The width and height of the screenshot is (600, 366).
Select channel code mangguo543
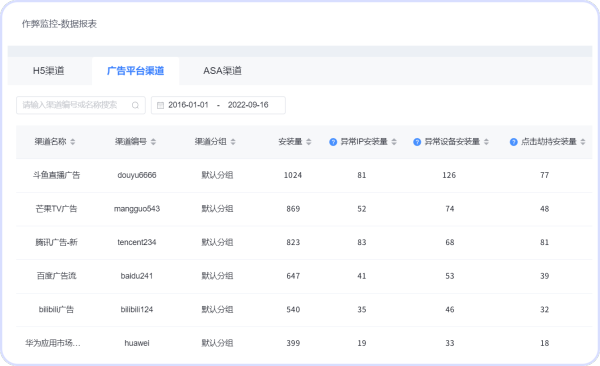[137, 209]
